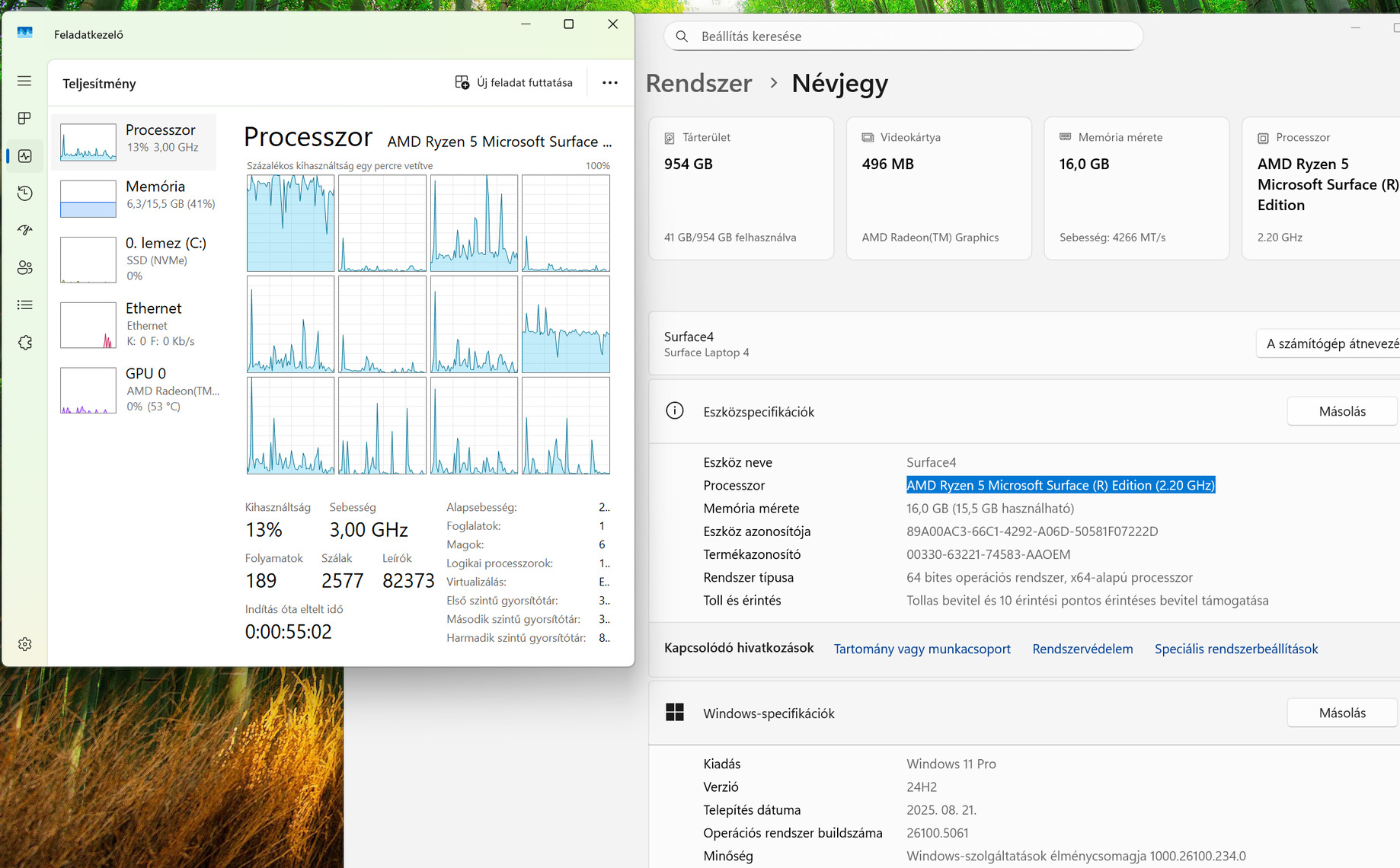Image resolution: width=1400 pixels, height=868 pixels.
Task: Click the GPU 0 mini graph thumbnail
Action: [88, 391]
